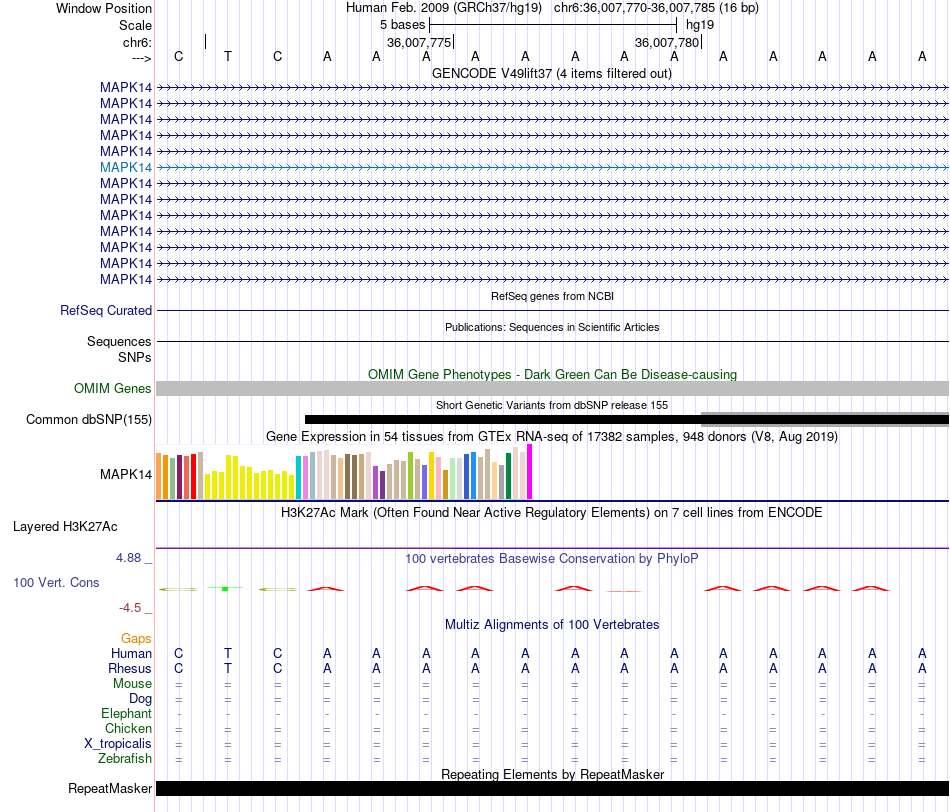Click the 4.88 PhyloP maximum value
Image resolution: width=950 pixels, height=812 pixels.
coord(128,557)
